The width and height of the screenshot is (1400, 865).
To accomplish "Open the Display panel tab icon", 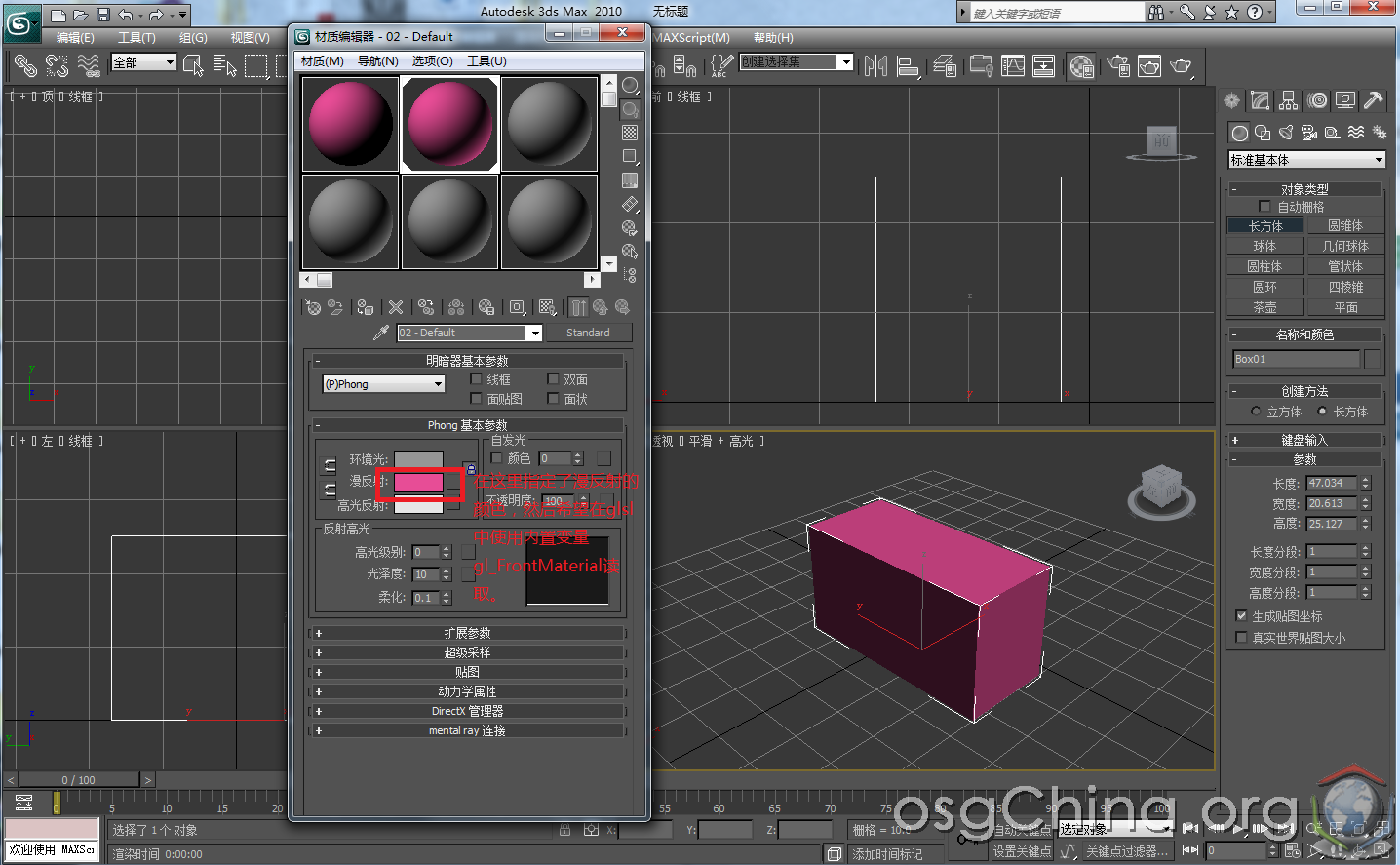I will (1346, 100).
